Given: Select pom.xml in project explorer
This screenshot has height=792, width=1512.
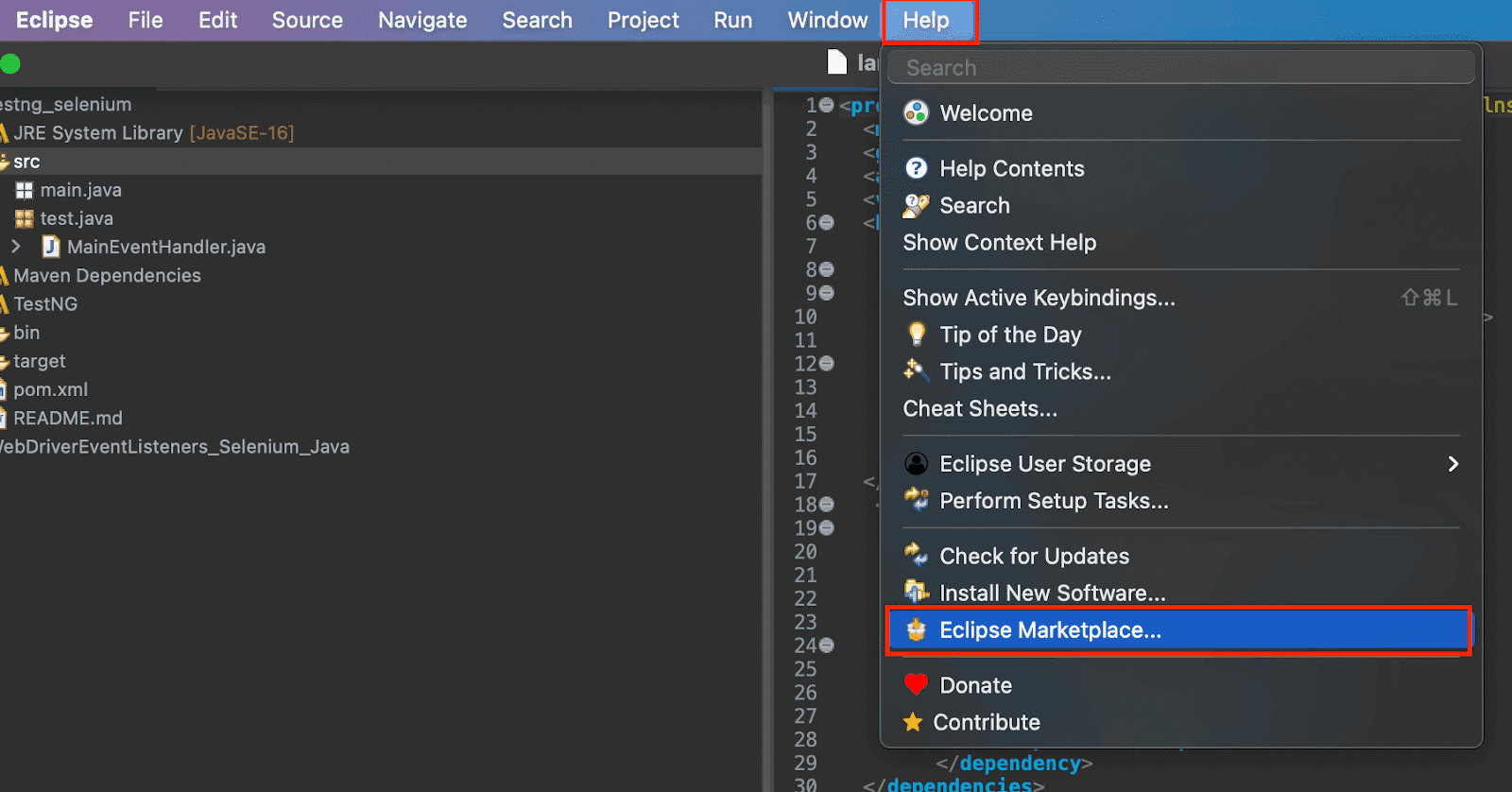Looking at the screenshot, I should [x=50, y=389].
